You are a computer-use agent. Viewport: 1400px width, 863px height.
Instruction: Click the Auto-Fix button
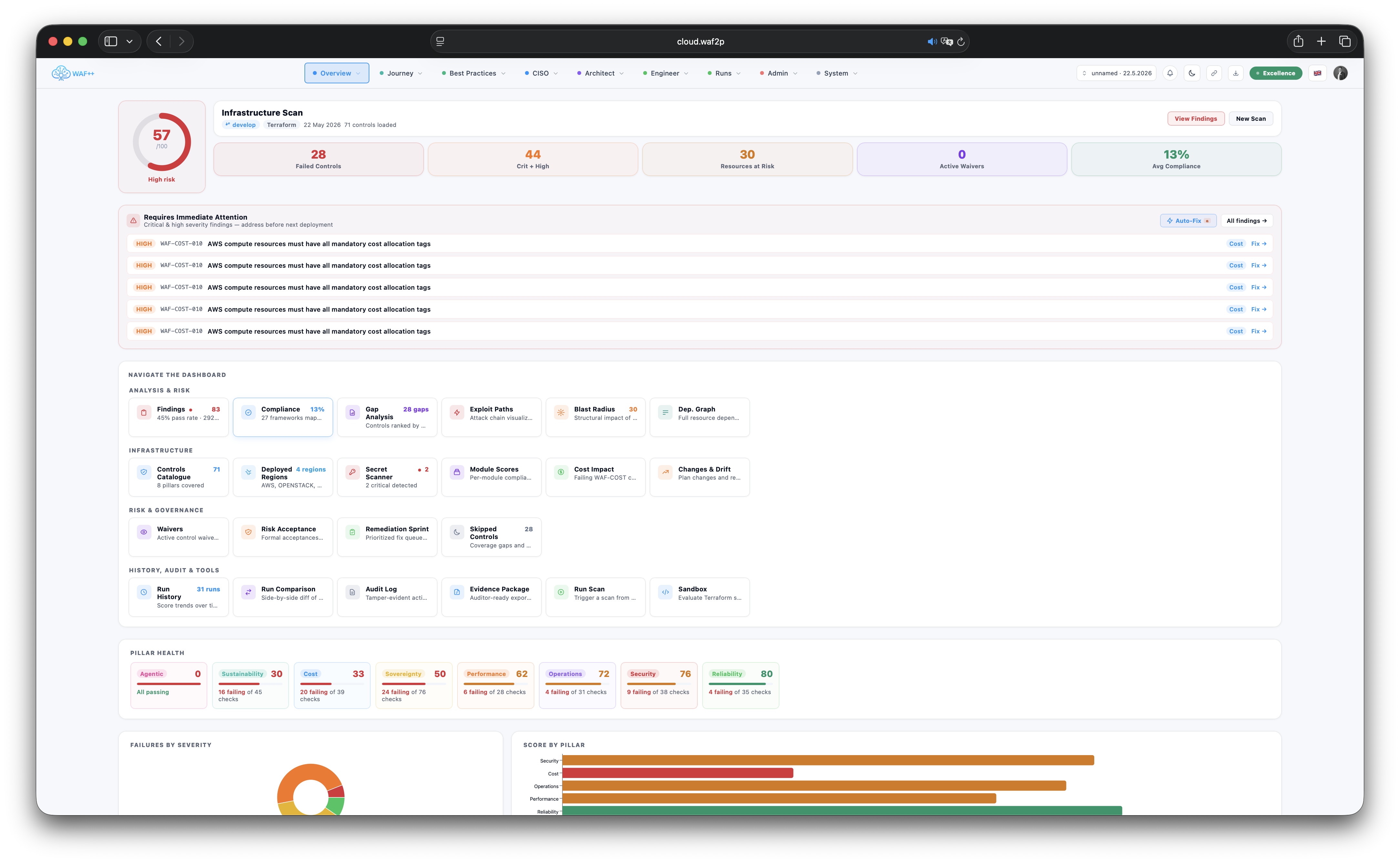tap(1188, 221)
